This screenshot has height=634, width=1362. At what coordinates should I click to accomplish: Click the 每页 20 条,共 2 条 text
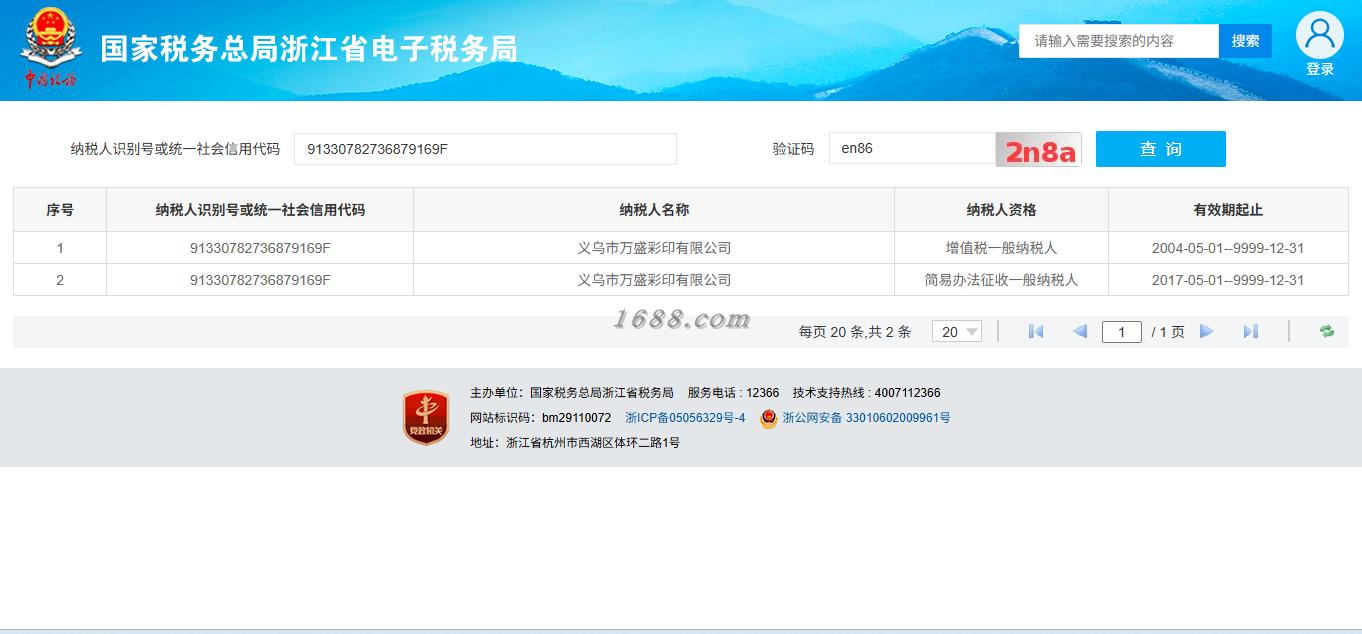pyautogui.click(x=855, y=332)
